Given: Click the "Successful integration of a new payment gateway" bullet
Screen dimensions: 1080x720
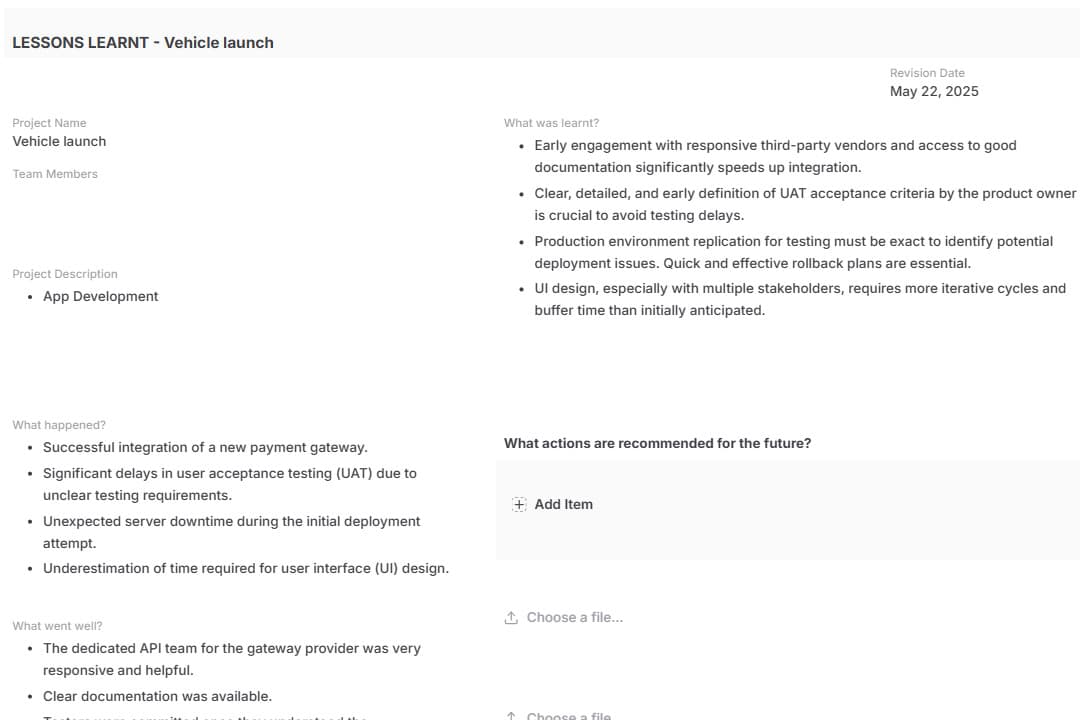Looking at the screenshot, I should [205, 448].
